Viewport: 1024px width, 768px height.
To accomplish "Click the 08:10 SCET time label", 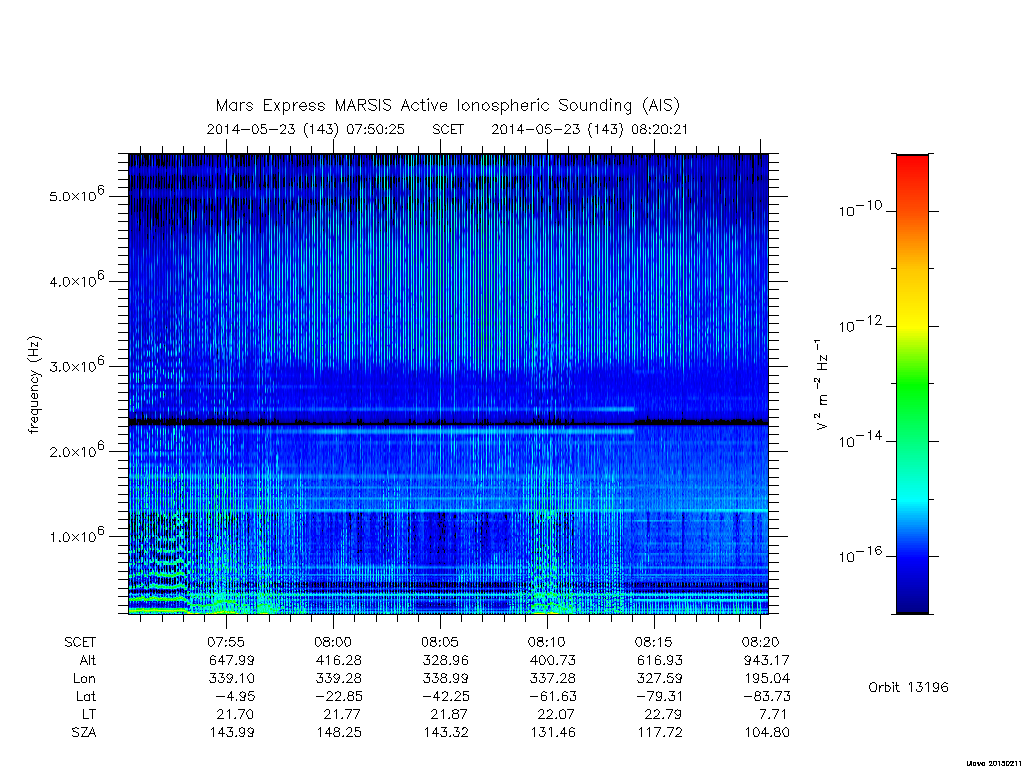I will point(547,642).
